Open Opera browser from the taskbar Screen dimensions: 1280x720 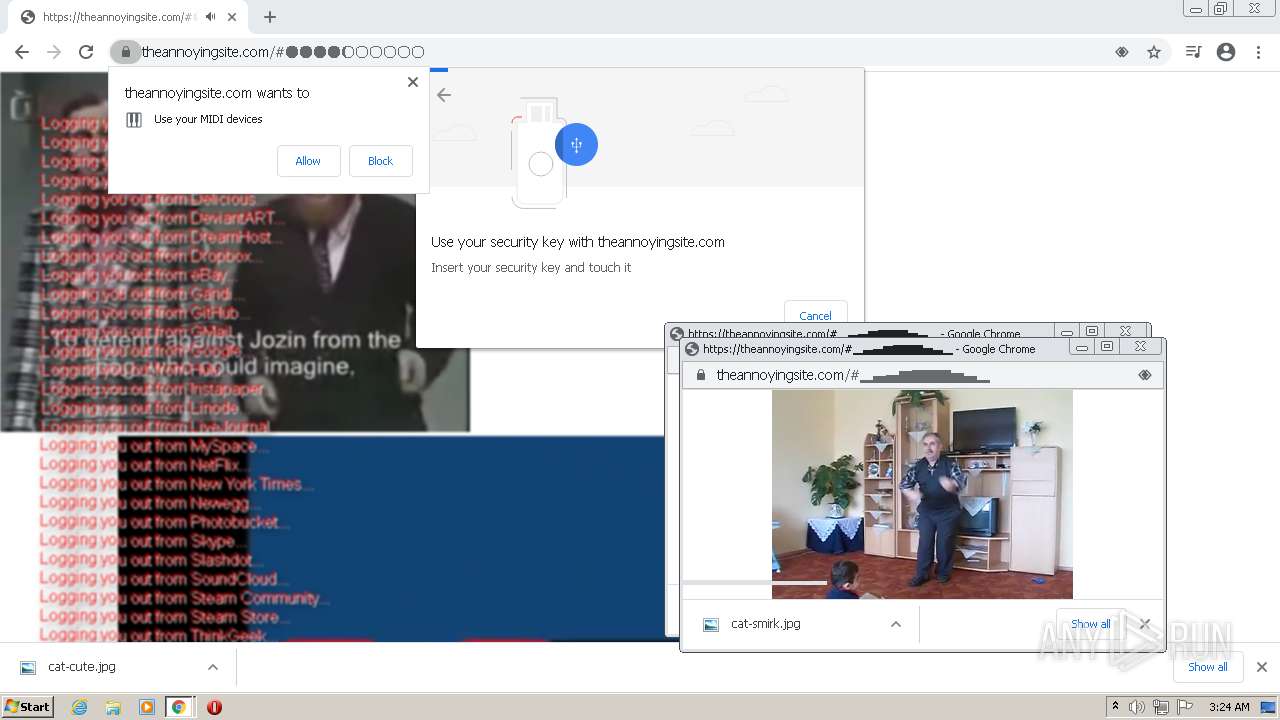tap(214, 707)
